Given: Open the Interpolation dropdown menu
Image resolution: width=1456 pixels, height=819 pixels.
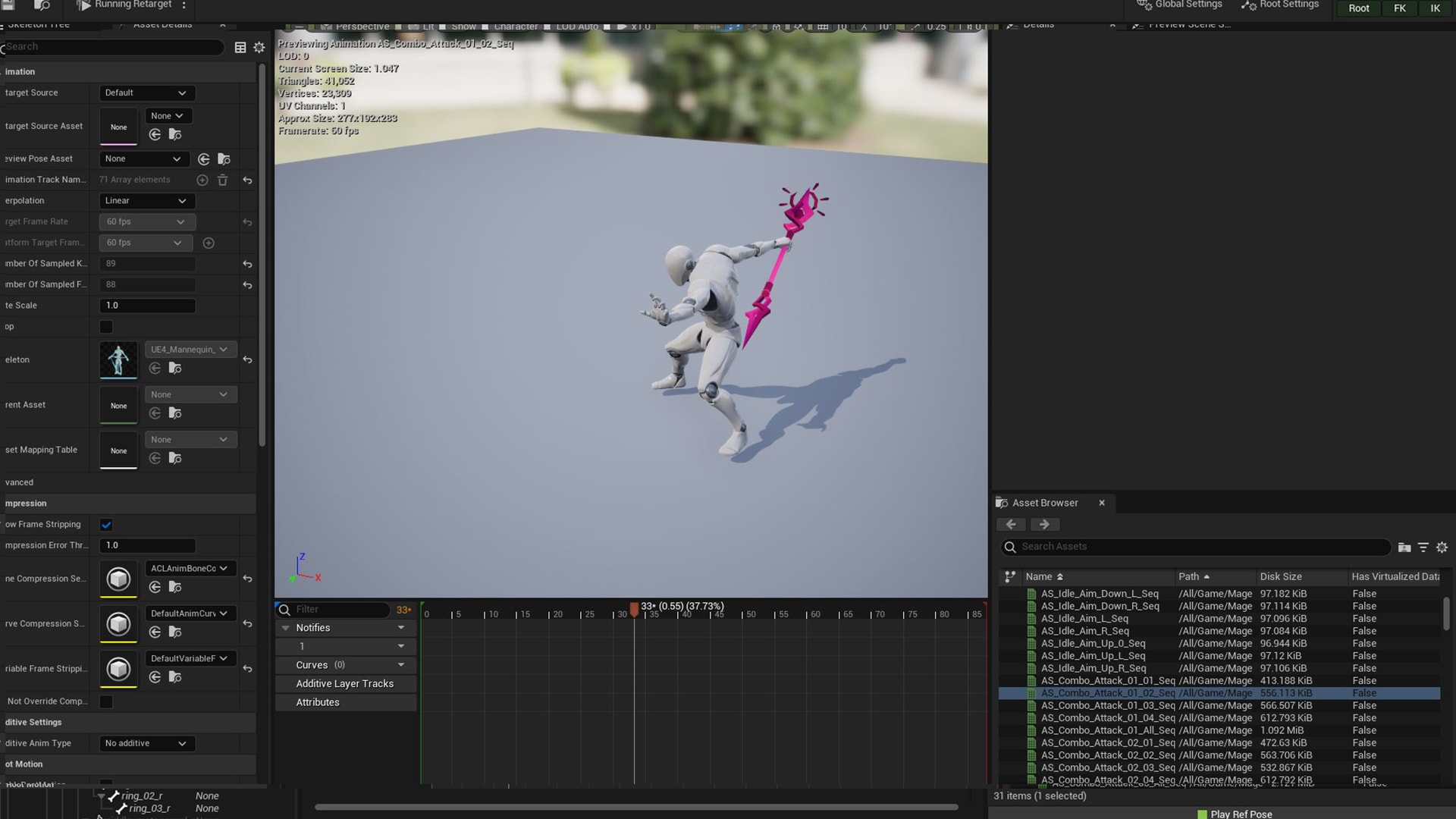Looking at the screenshot, I should 145,201.
